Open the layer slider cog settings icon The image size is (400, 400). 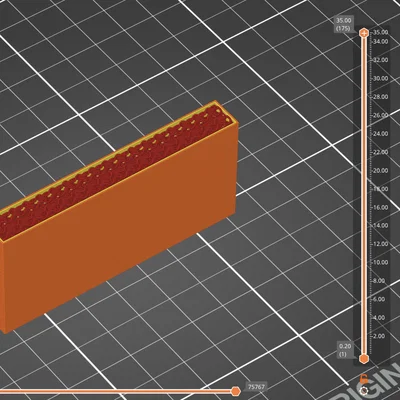pos(364,390)
